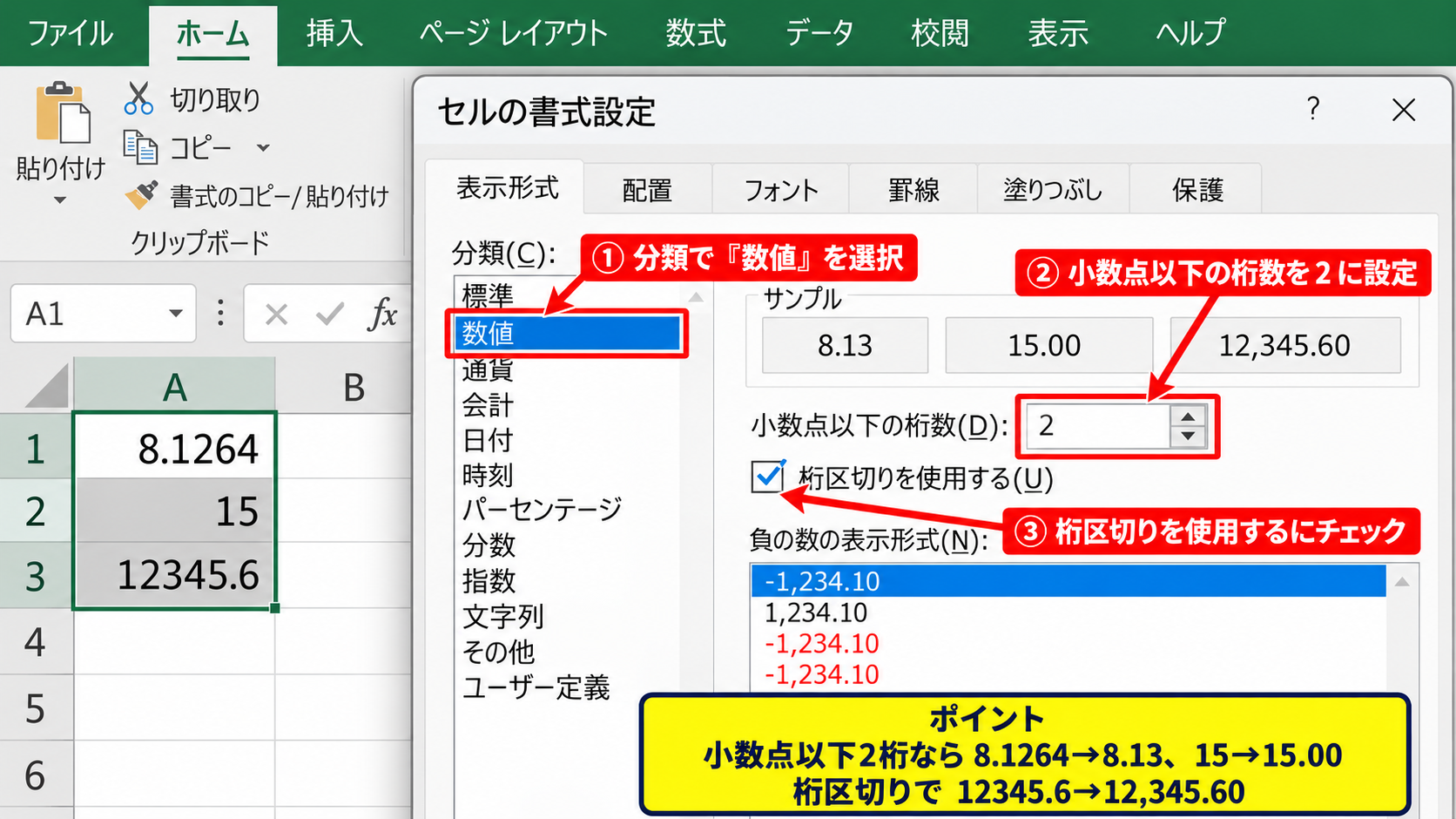
Task: Open the ファイル ribbon tab
Action: point(71,33)
